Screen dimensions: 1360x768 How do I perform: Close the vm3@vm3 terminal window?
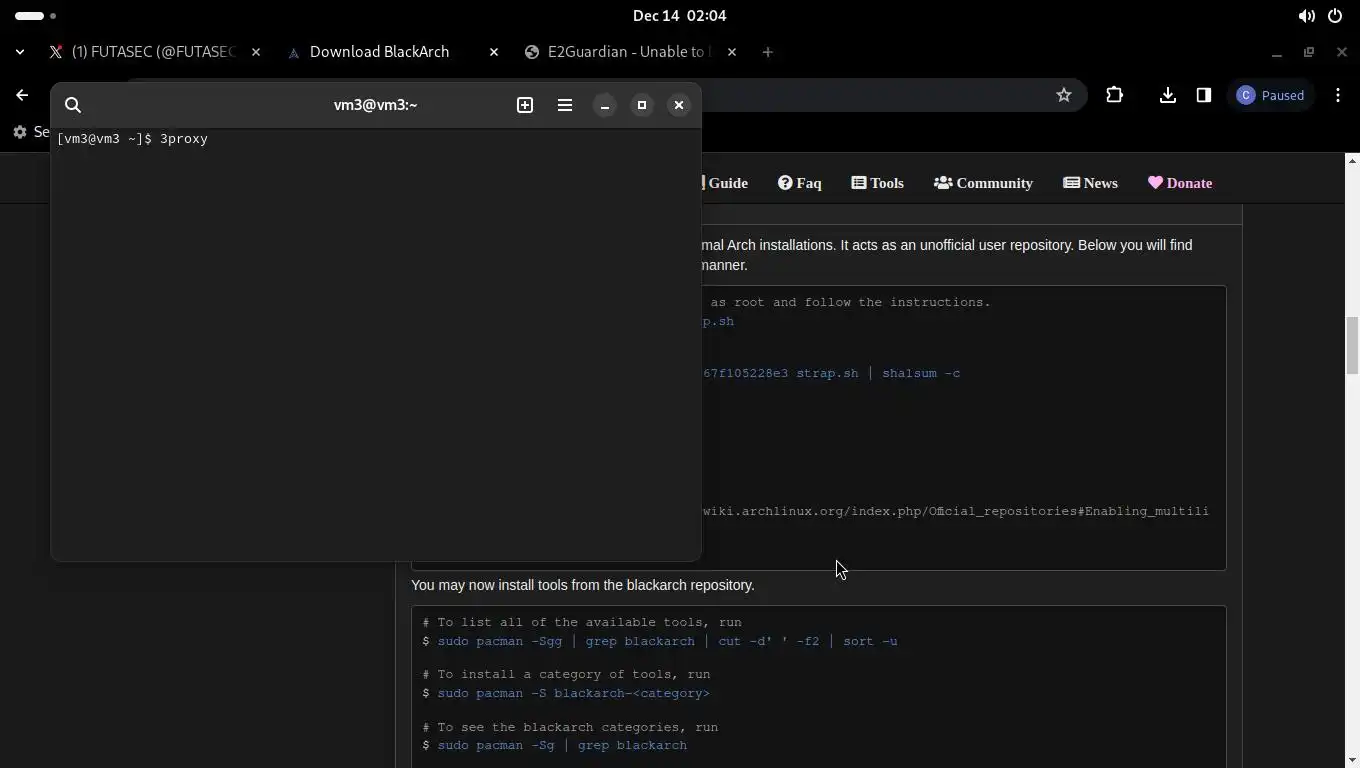coord(679,105)
